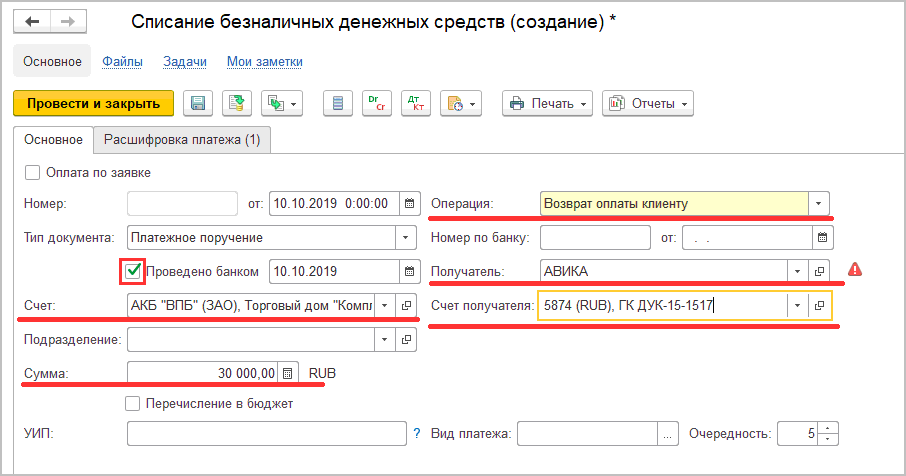This screenshot has height=476, width=906.
Task: Open the Подразделение item card icon
Action: [406, 340]
